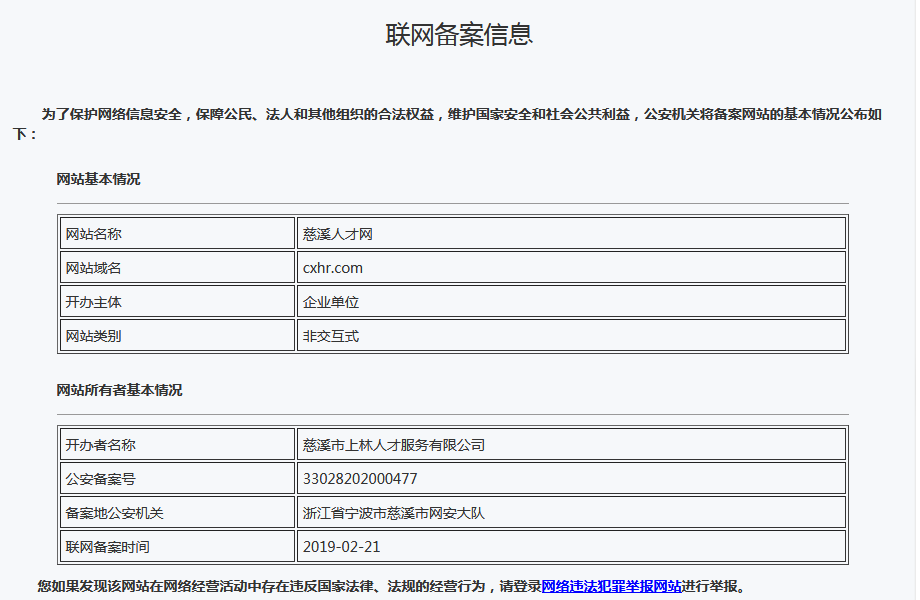
Task: Select the 网站基本情况 section heading
Action: tap(99, 179)
